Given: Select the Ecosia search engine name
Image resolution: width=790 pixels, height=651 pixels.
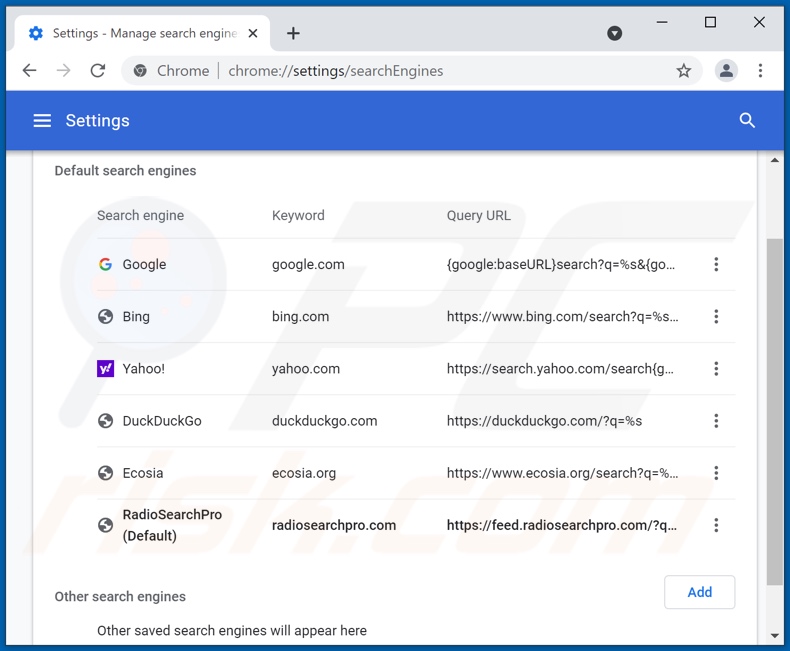Looking at the screenshot, I should tap(143, 473).
